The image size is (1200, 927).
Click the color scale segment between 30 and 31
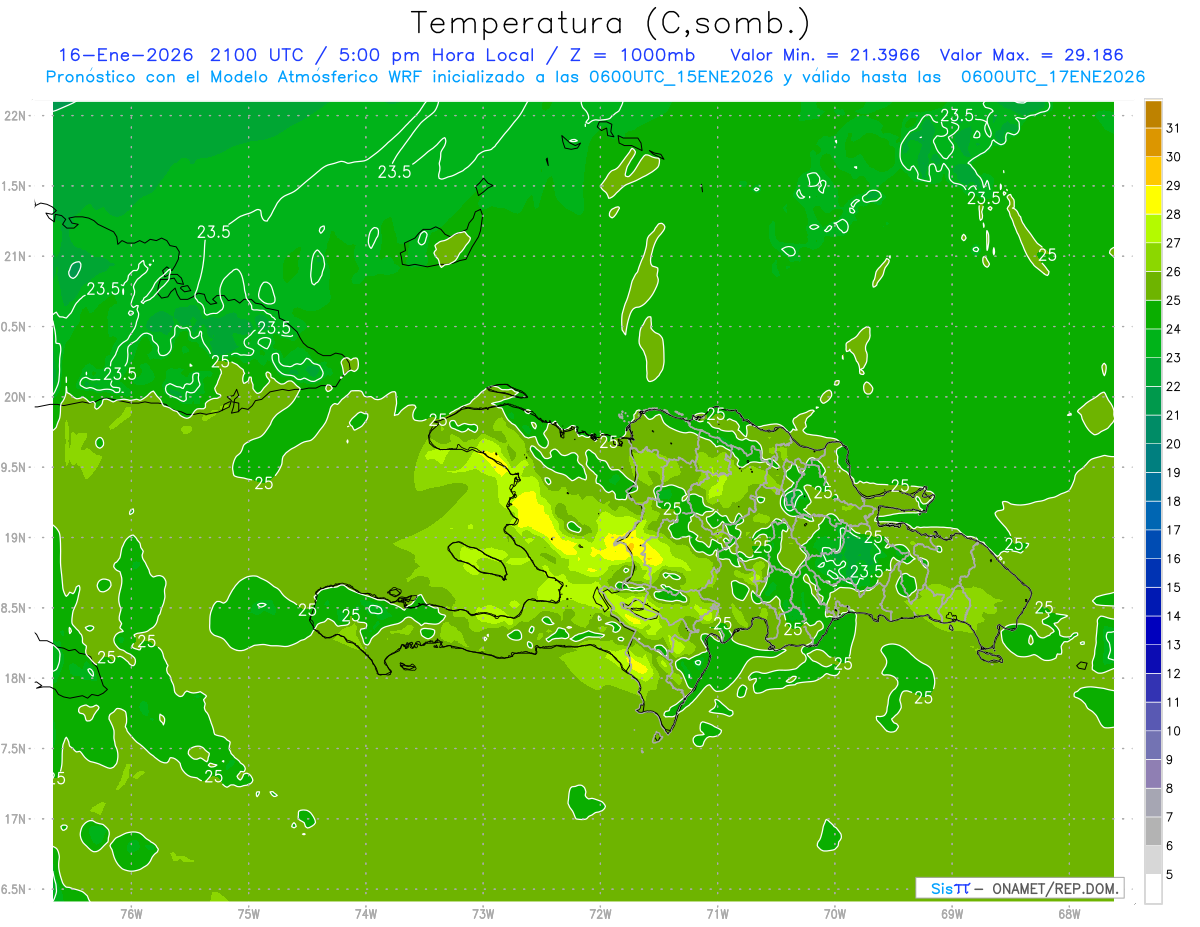click(x=1153, y=143)
